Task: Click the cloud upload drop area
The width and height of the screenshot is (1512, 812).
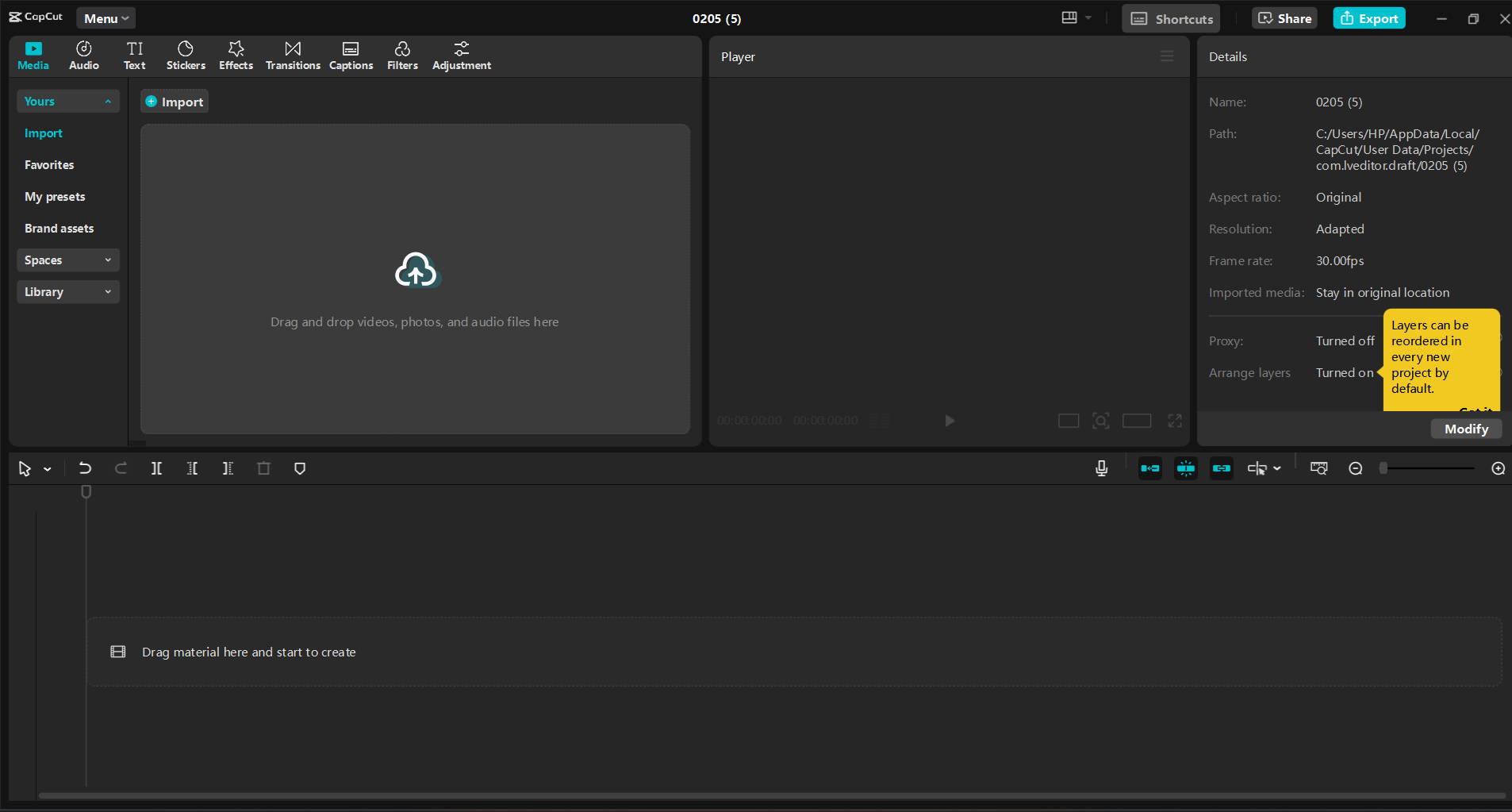Action: pos(415,278)
